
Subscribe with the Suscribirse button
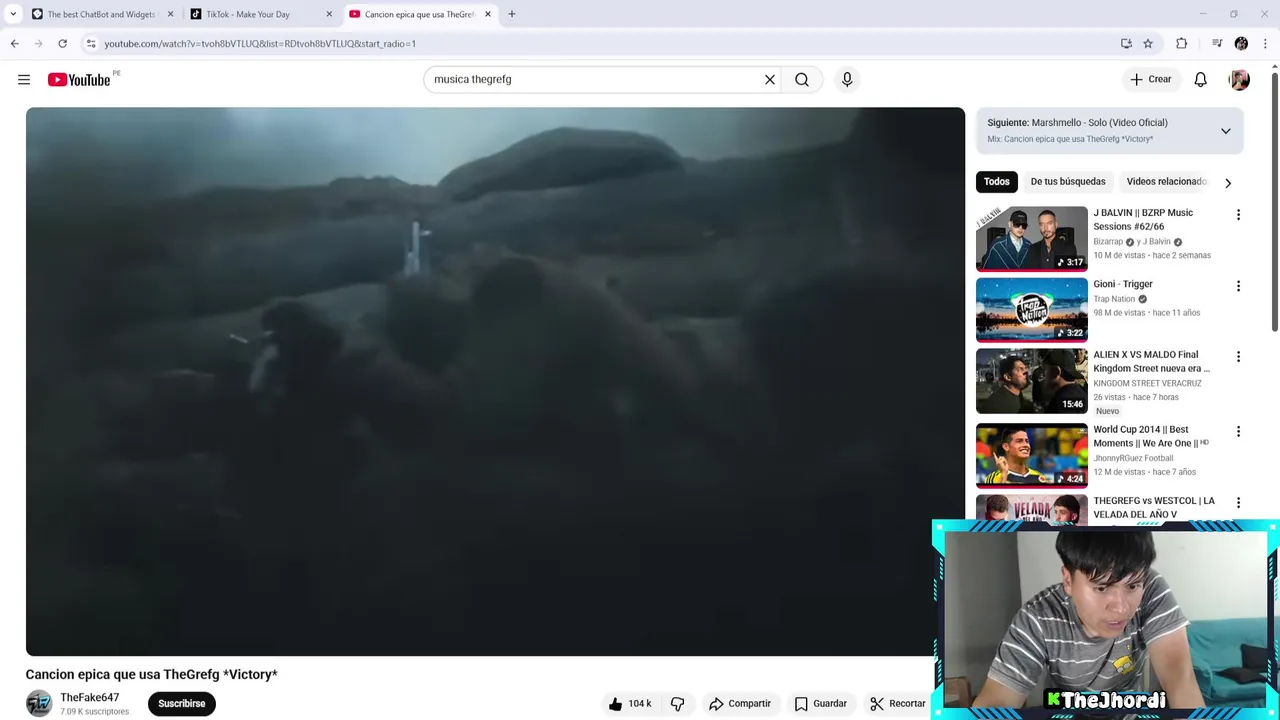coord(181,703)
